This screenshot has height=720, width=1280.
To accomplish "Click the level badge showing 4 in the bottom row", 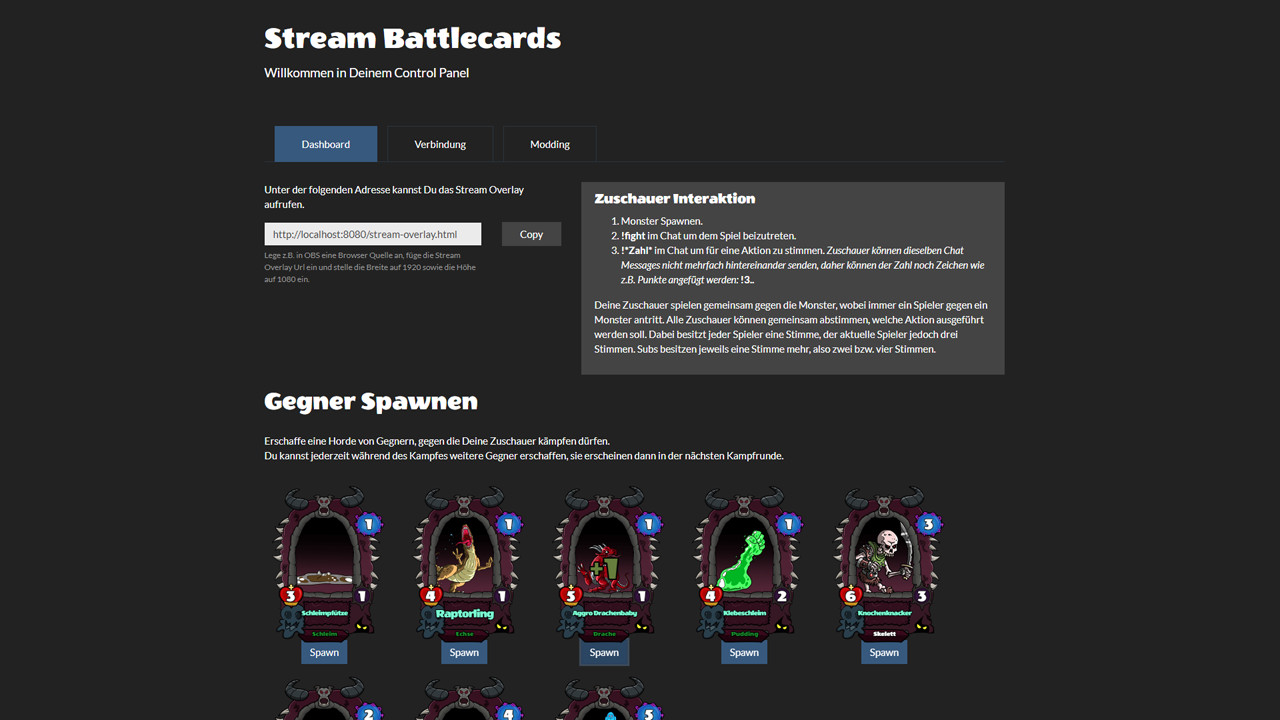I will (507, 714).
